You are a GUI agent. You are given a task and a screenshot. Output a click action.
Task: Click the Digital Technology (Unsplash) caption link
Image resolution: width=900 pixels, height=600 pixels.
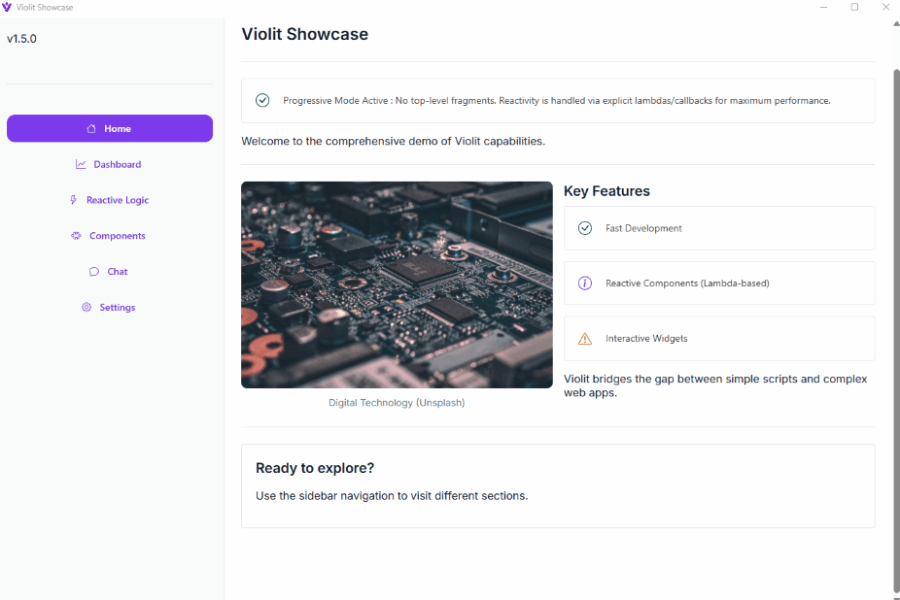click(396, 402)
